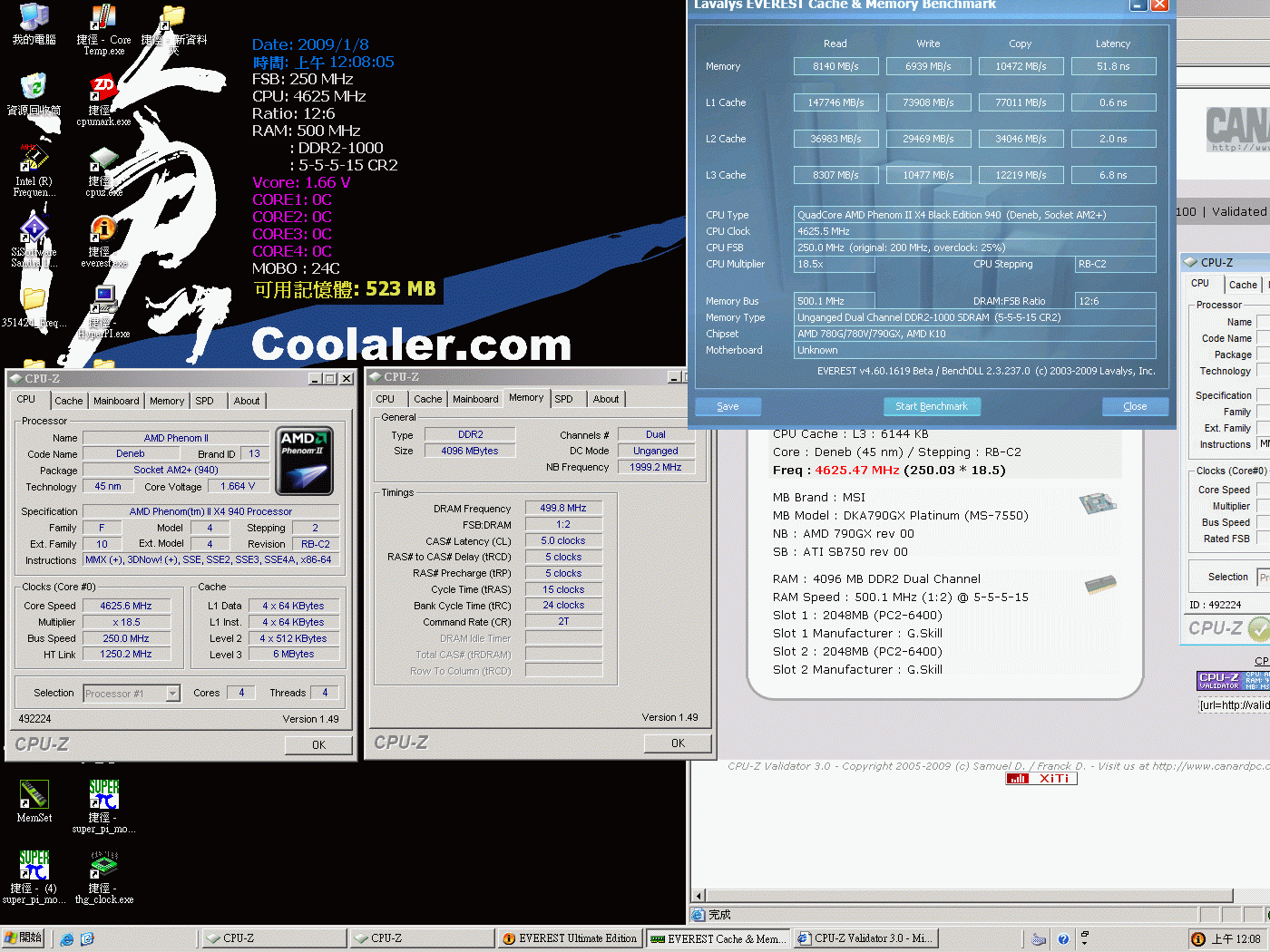Switch to CPU tab in CPU-Z memory timings window

[x=386, y=399]
